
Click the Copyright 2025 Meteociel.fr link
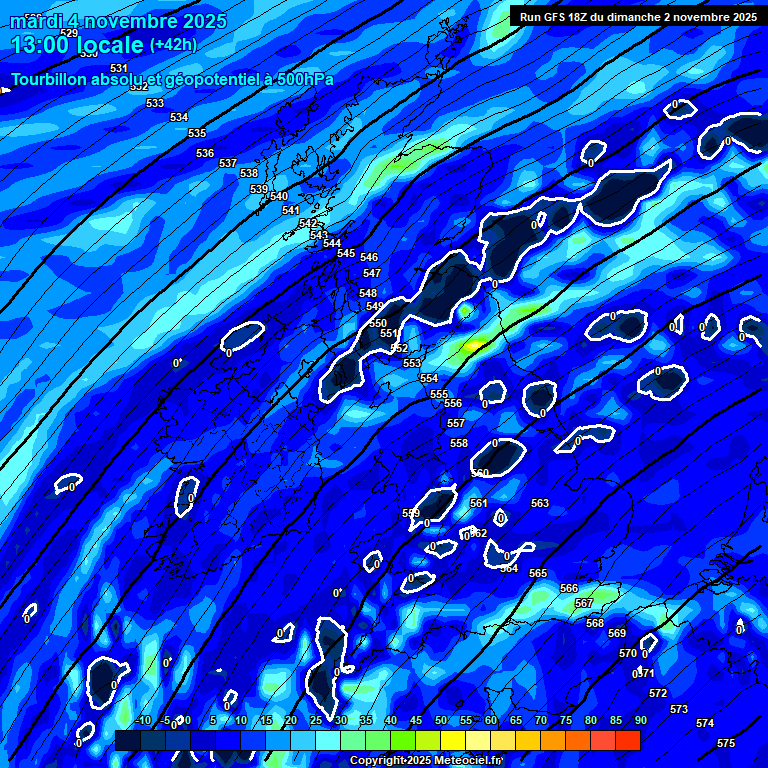point(425,761)
